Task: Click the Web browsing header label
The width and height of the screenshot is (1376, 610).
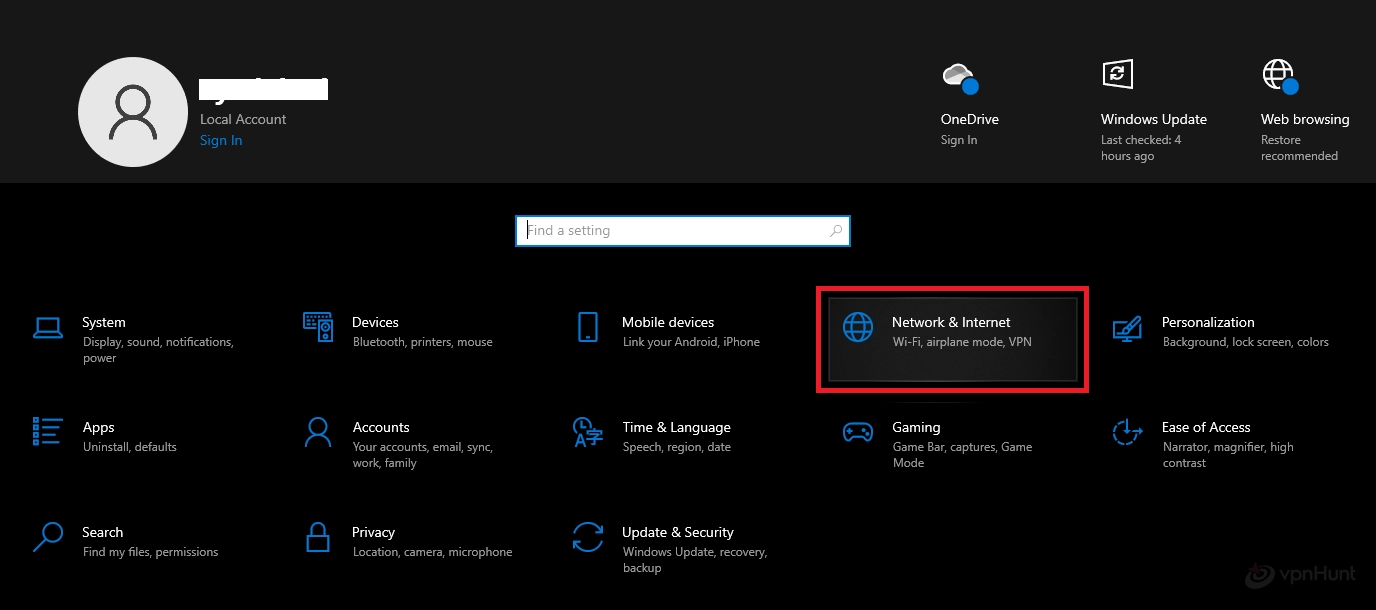Action: pyautogui.click(x=1305, y=119)
